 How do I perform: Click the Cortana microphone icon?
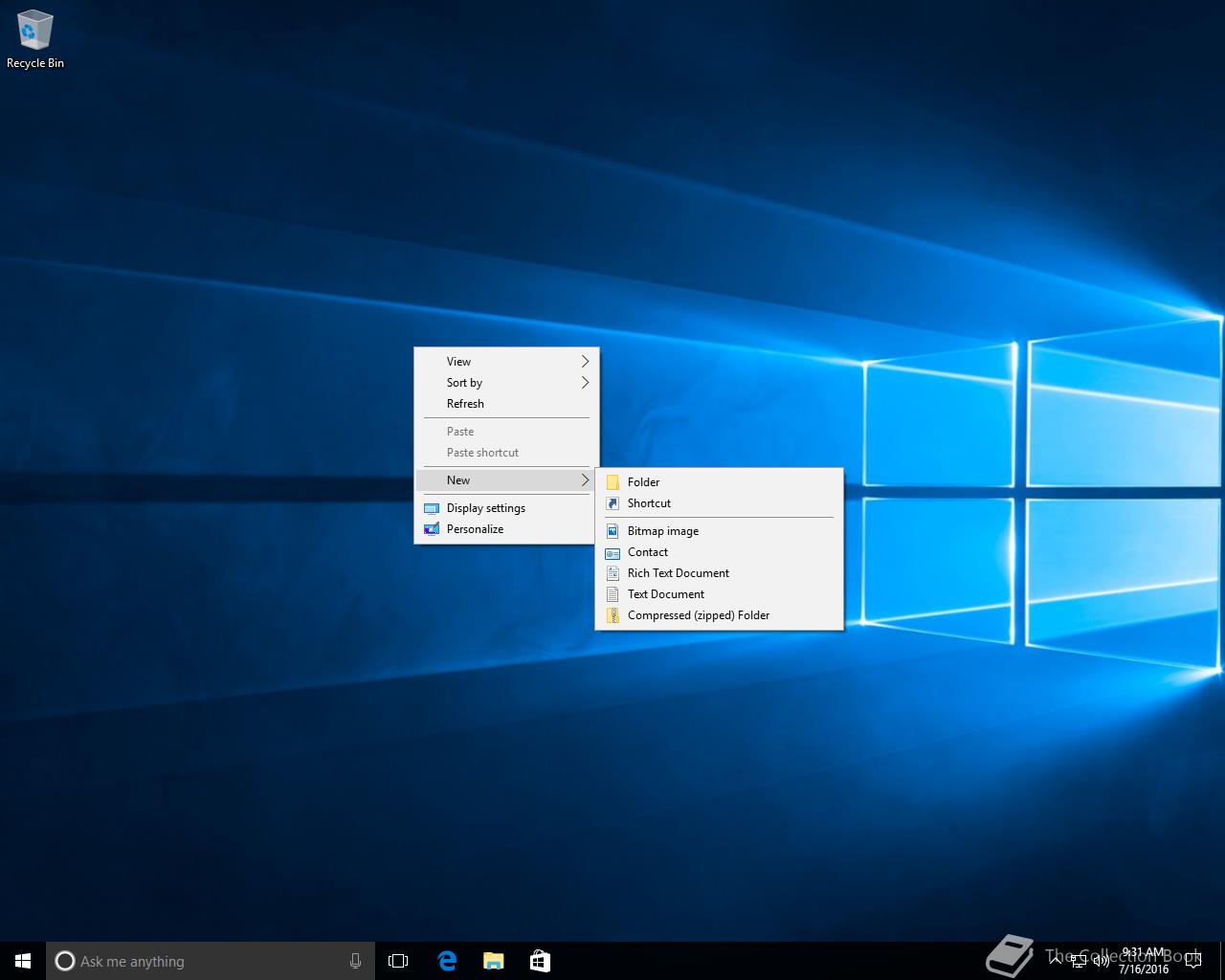point(355,961)
